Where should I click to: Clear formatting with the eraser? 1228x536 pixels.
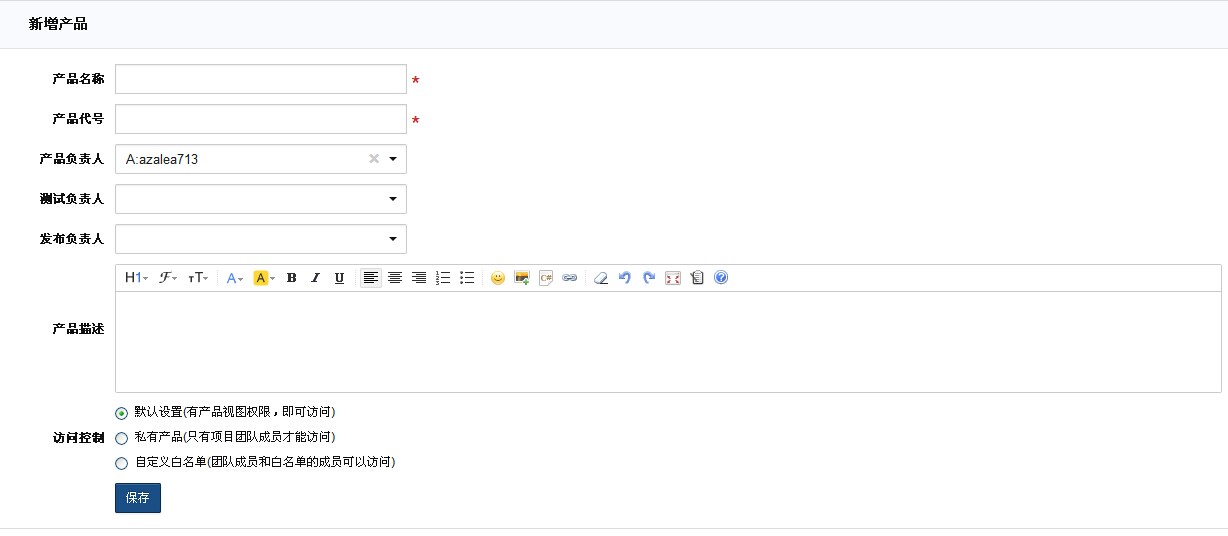click(601, 278)
